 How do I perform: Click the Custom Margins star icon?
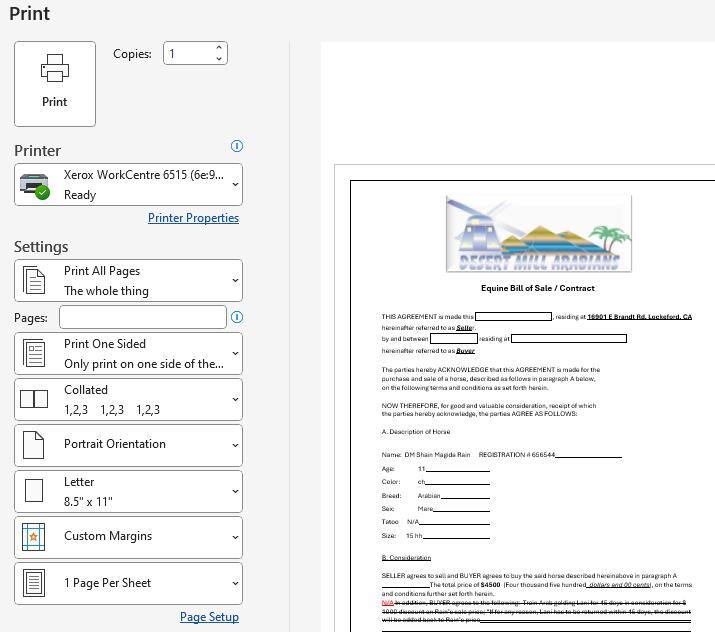pos(34,537)
